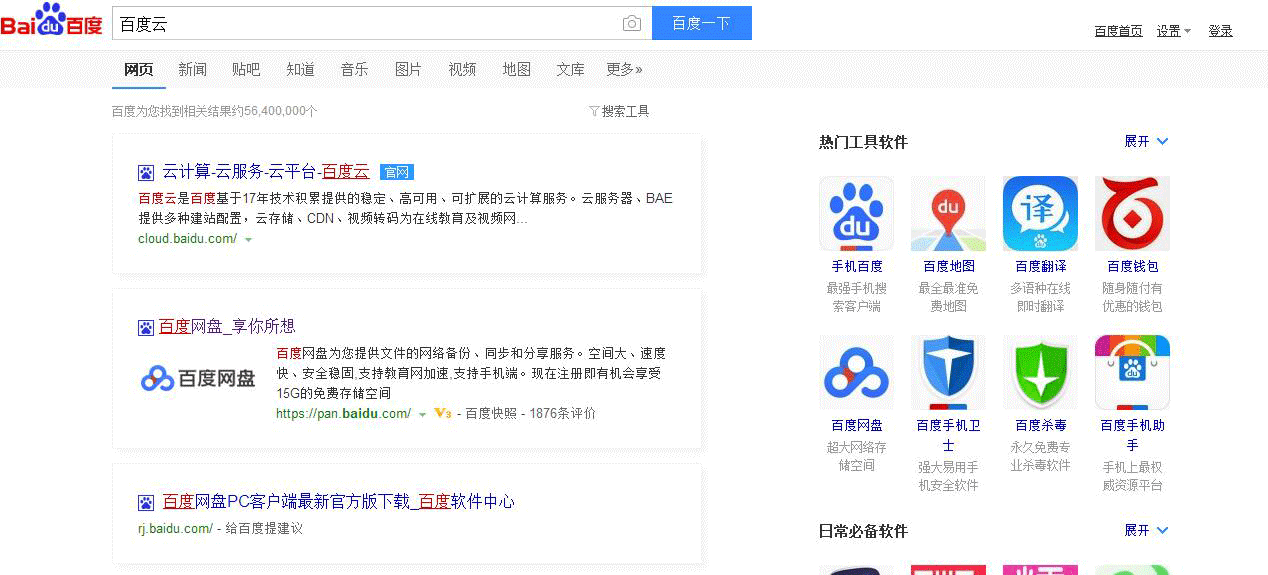The width and height of the screenshot is (1268, 575).
Task: Open the 百度网盘 app icon in sidebar
Action: coord(856,373)
